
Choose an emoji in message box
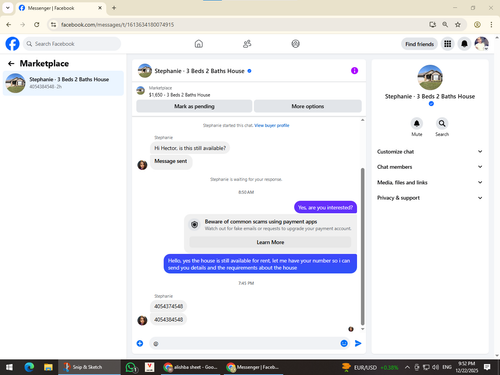pos(344,343)
